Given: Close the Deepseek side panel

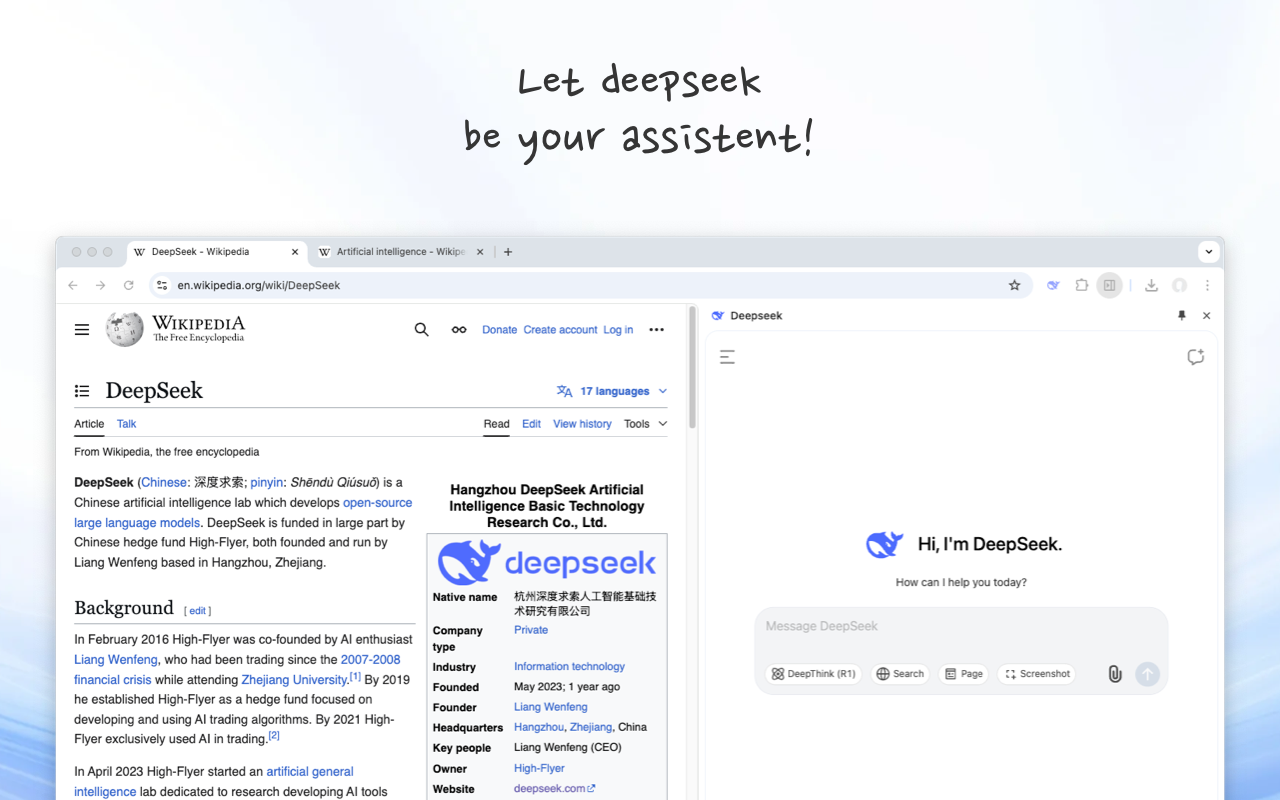Looking at the screenshot, I should (x=1206, y=315).
